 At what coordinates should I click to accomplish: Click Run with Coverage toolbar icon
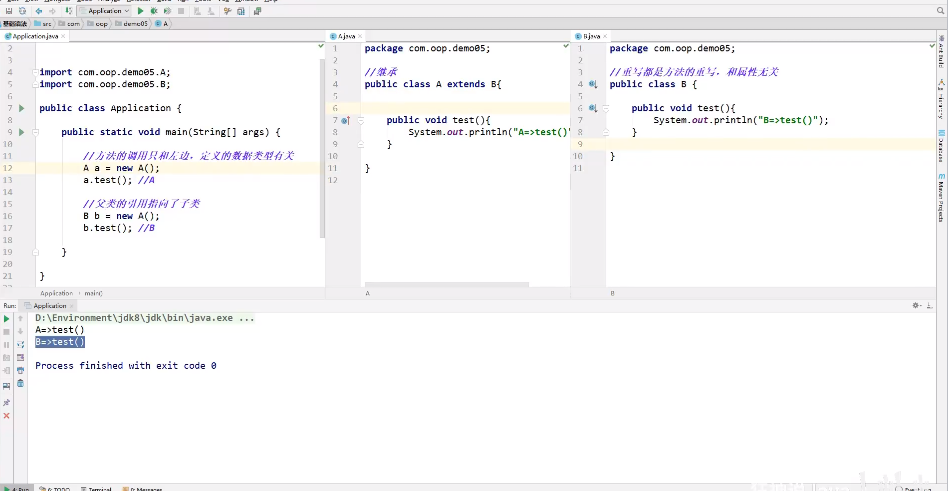[167, 11]
